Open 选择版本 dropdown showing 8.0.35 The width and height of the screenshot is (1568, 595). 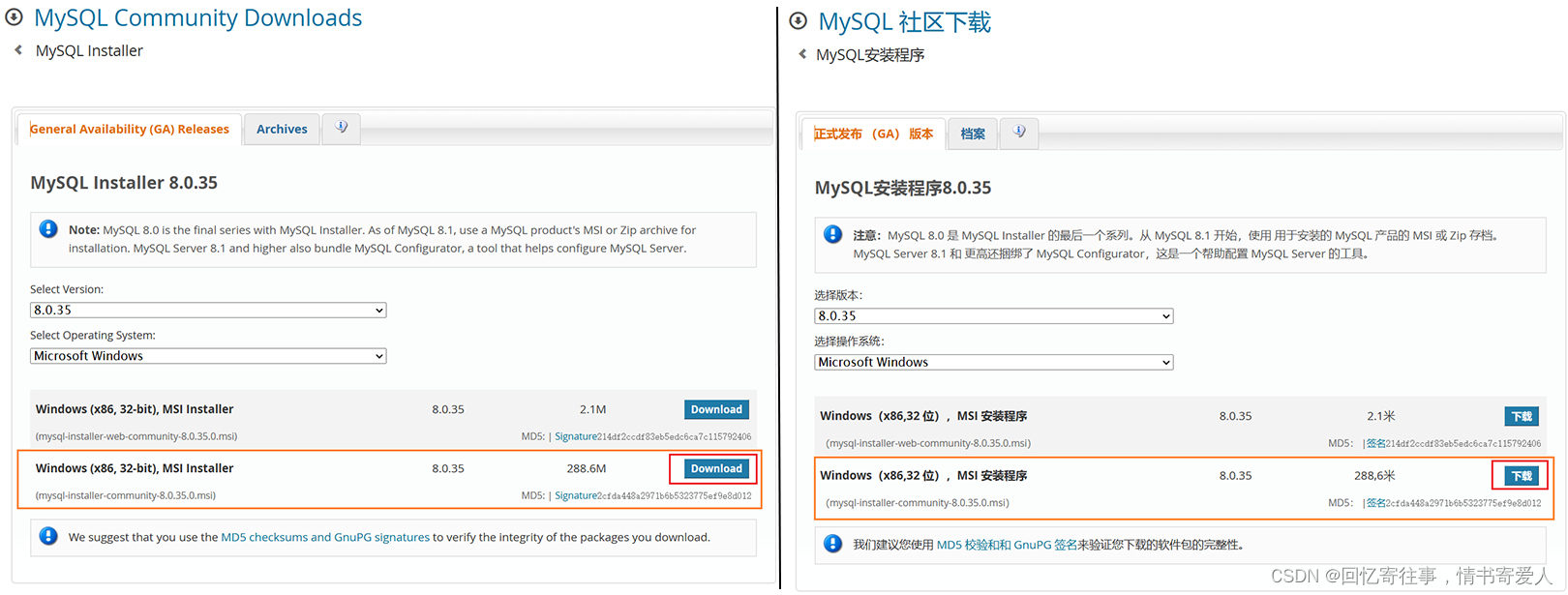coord(994,315)
